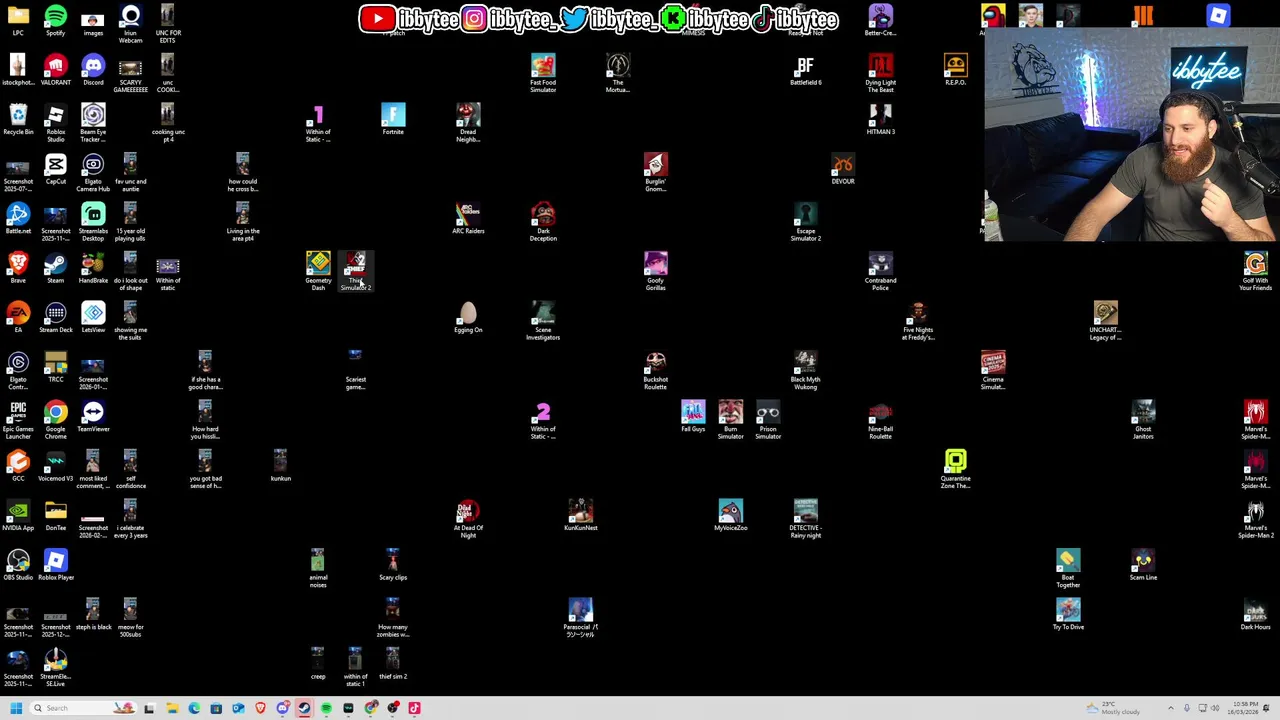Open the 'kunkun' video file
The width and height of the screenshot is (1280, 720).
tap(280, 467)
